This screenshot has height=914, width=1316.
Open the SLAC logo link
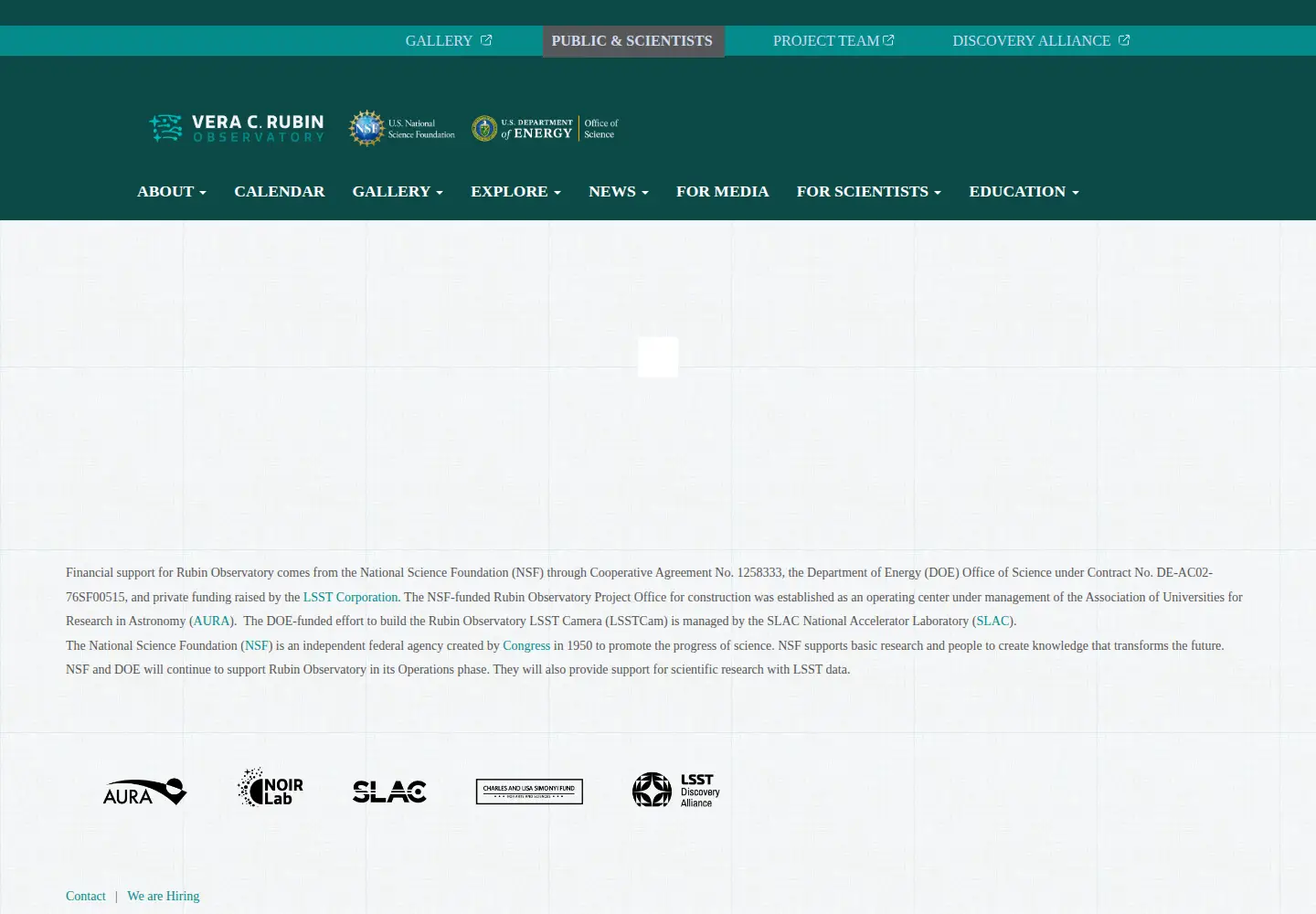(389, 792)
